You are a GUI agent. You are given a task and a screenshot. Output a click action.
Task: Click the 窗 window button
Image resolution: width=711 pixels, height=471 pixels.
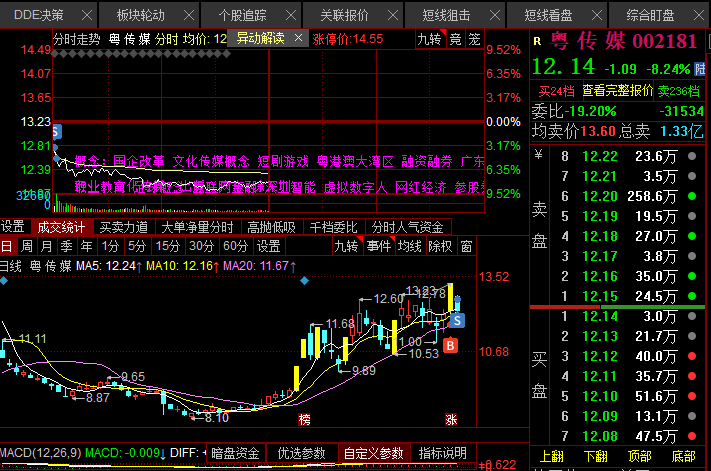pyautogui.click(x=467, y=246)
